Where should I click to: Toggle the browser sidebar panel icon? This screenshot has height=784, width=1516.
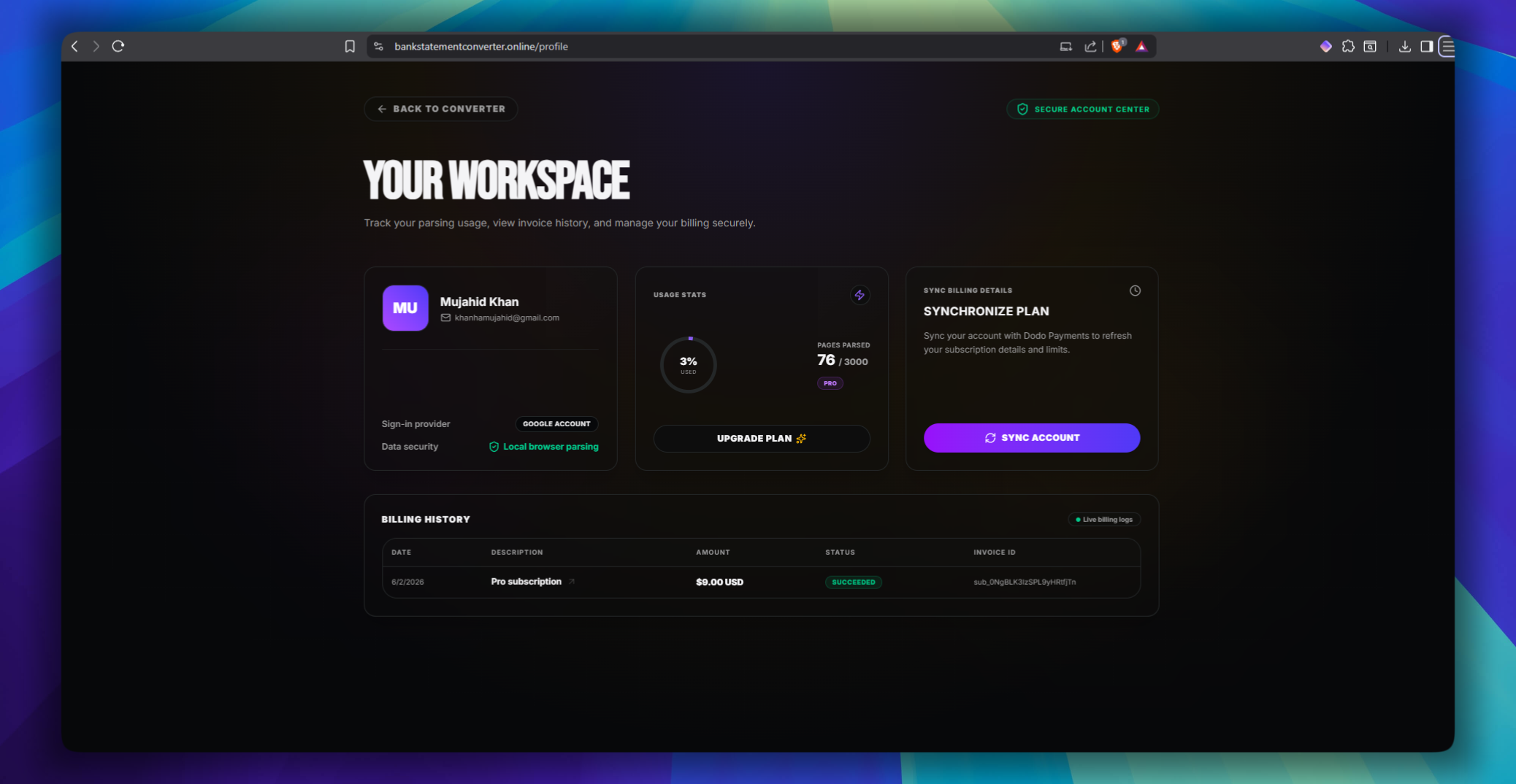(1426, 46)
